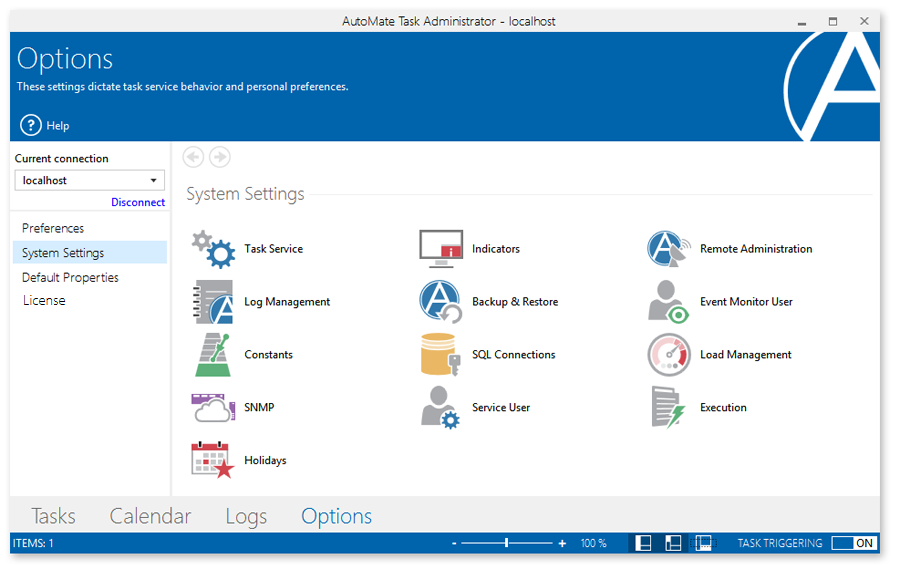
Task: Open the Event Monitor User icon
Action: point(669,302)
